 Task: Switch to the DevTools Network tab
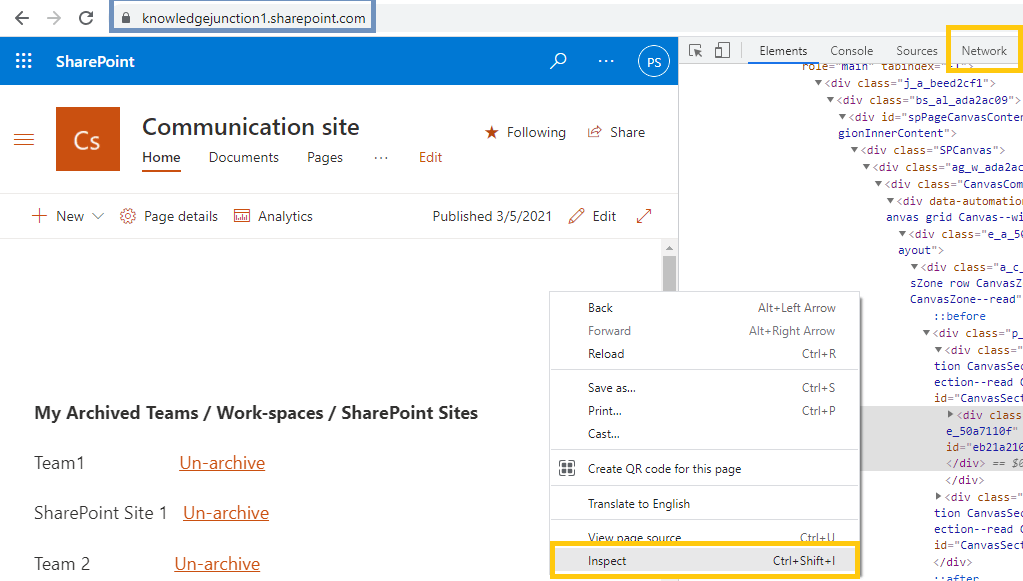coord(984,51)
